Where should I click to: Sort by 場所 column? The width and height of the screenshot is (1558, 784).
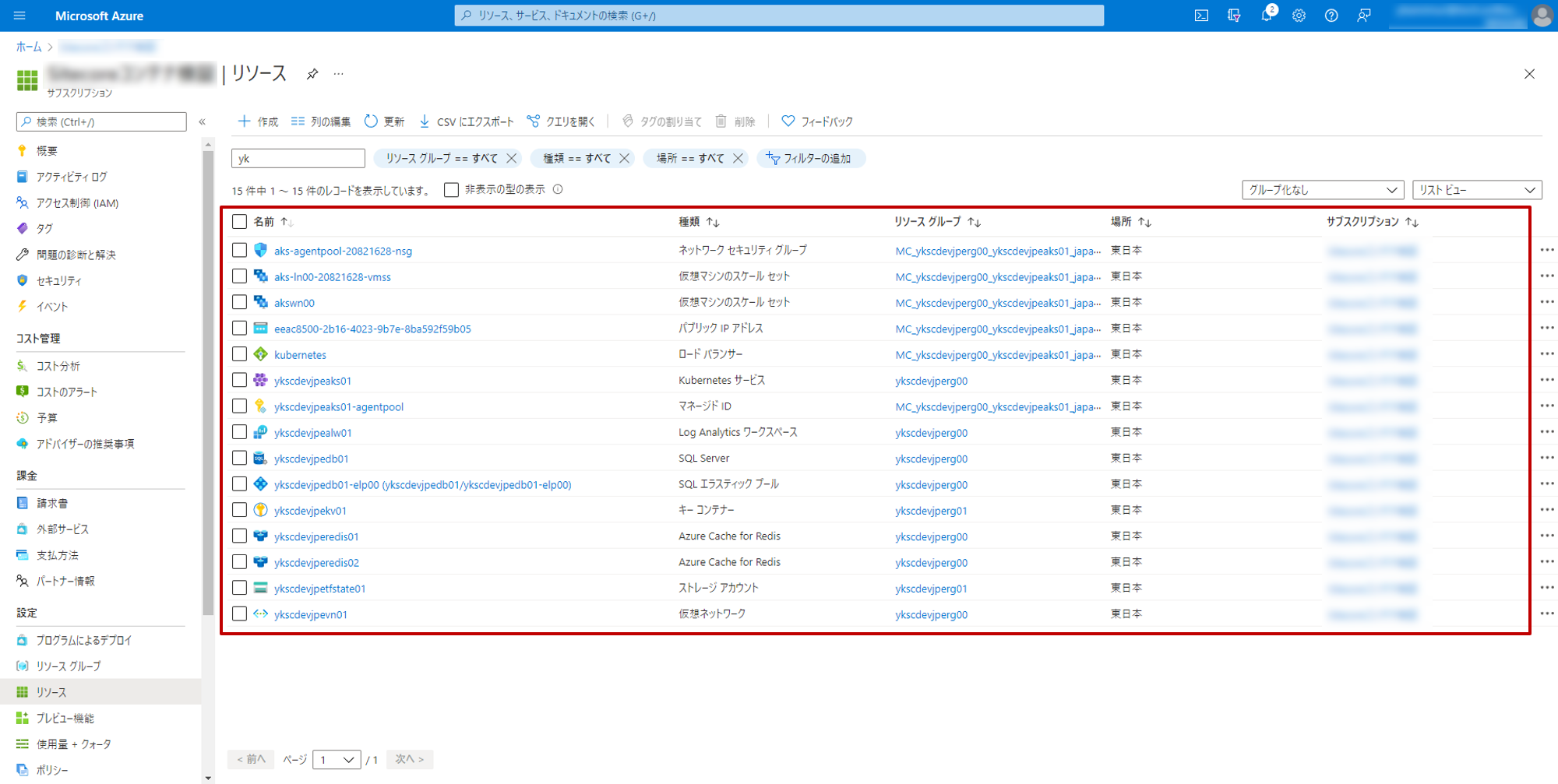pyautogui.click(x=1130, y=222)
